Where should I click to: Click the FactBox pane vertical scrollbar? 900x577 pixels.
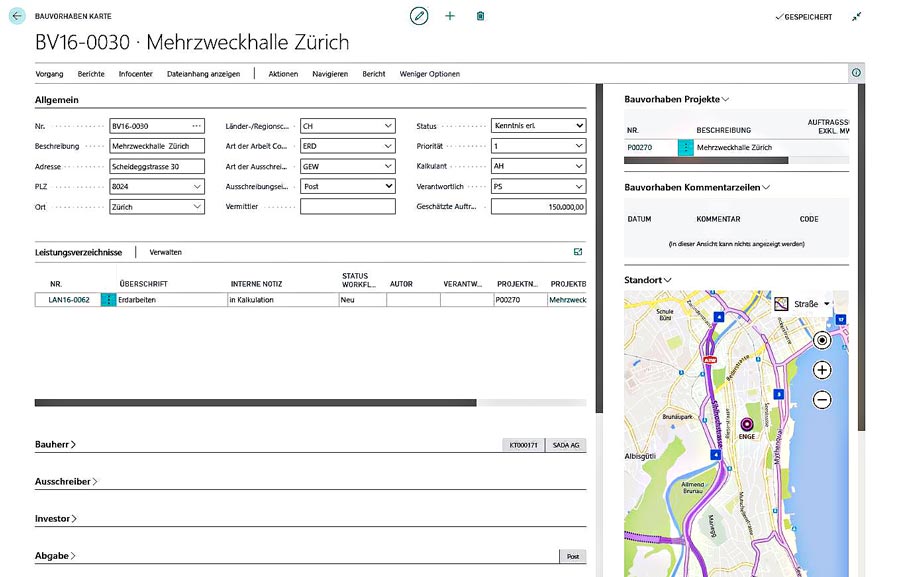862,257
